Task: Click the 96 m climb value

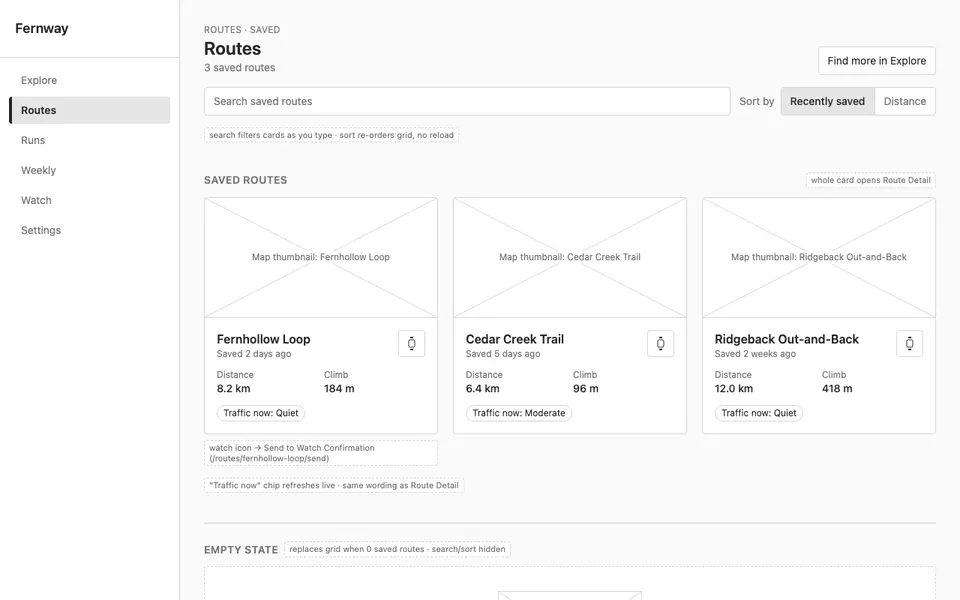Action: click(586, 389)
